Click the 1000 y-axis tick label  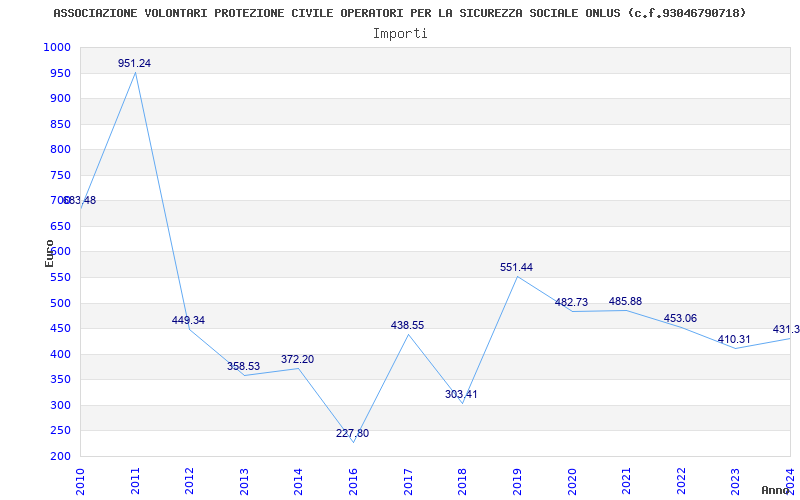pyautogui.click(x=57, y=47)
